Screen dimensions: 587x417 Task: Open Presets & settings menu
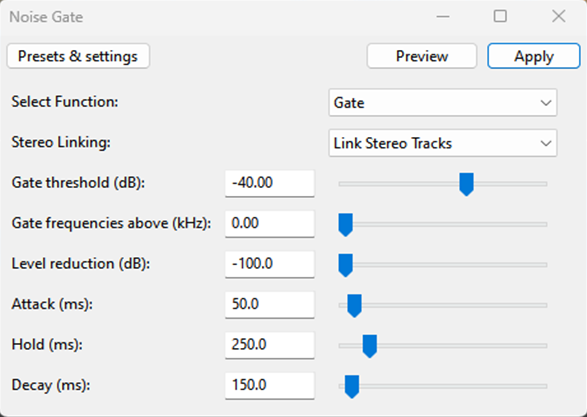click(x=78, y=56)
